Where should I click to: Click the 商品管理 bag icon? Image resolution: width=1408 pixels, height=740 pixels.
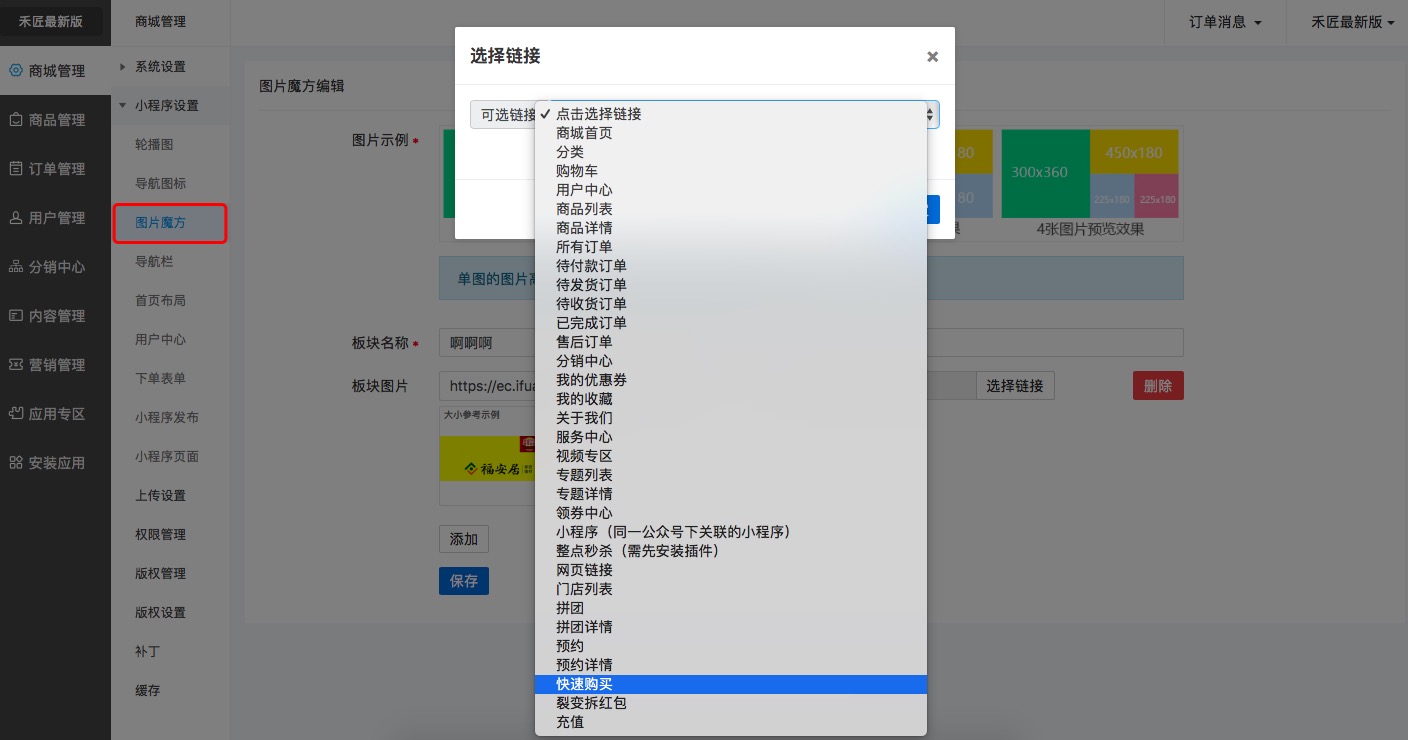[16, 120]
